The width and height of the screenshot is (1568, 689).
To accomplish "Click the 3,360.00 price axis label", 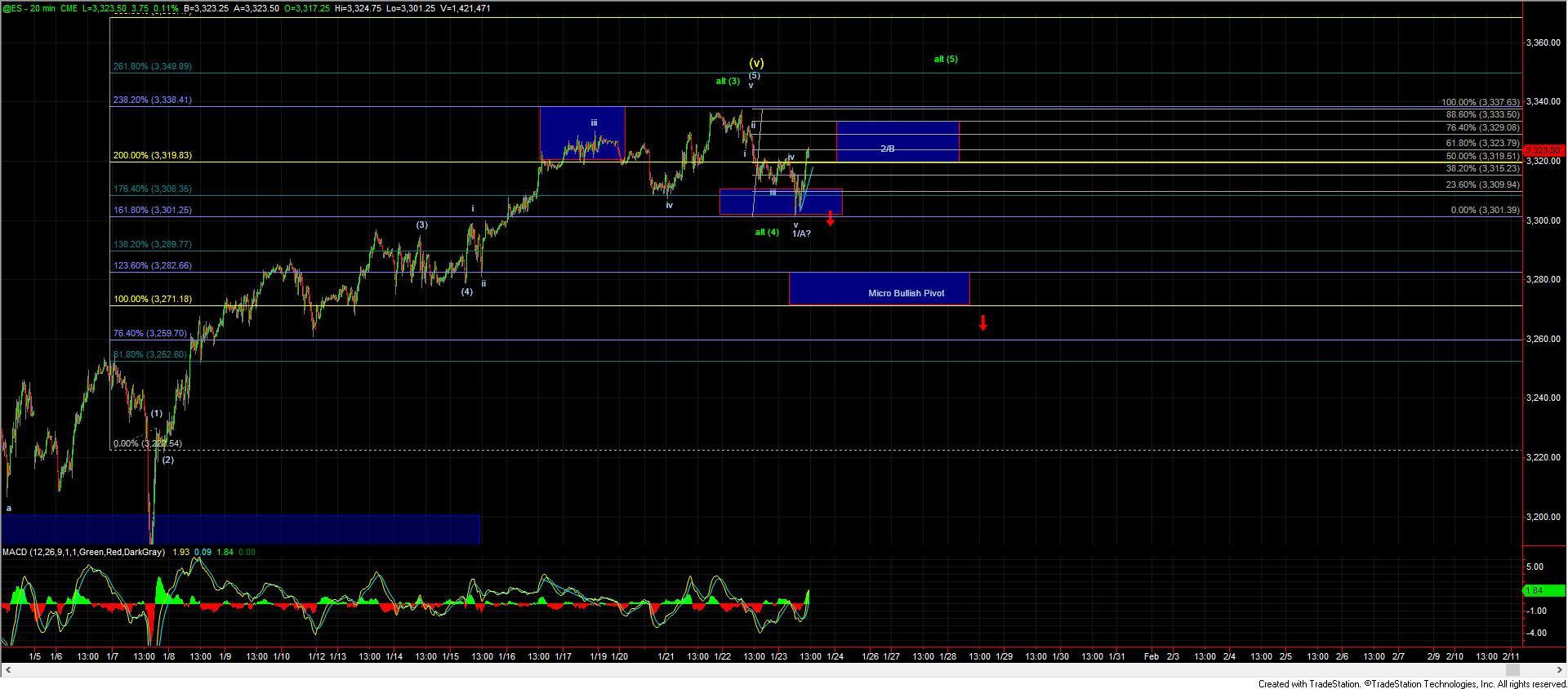I will click(x=1545, y=42).
